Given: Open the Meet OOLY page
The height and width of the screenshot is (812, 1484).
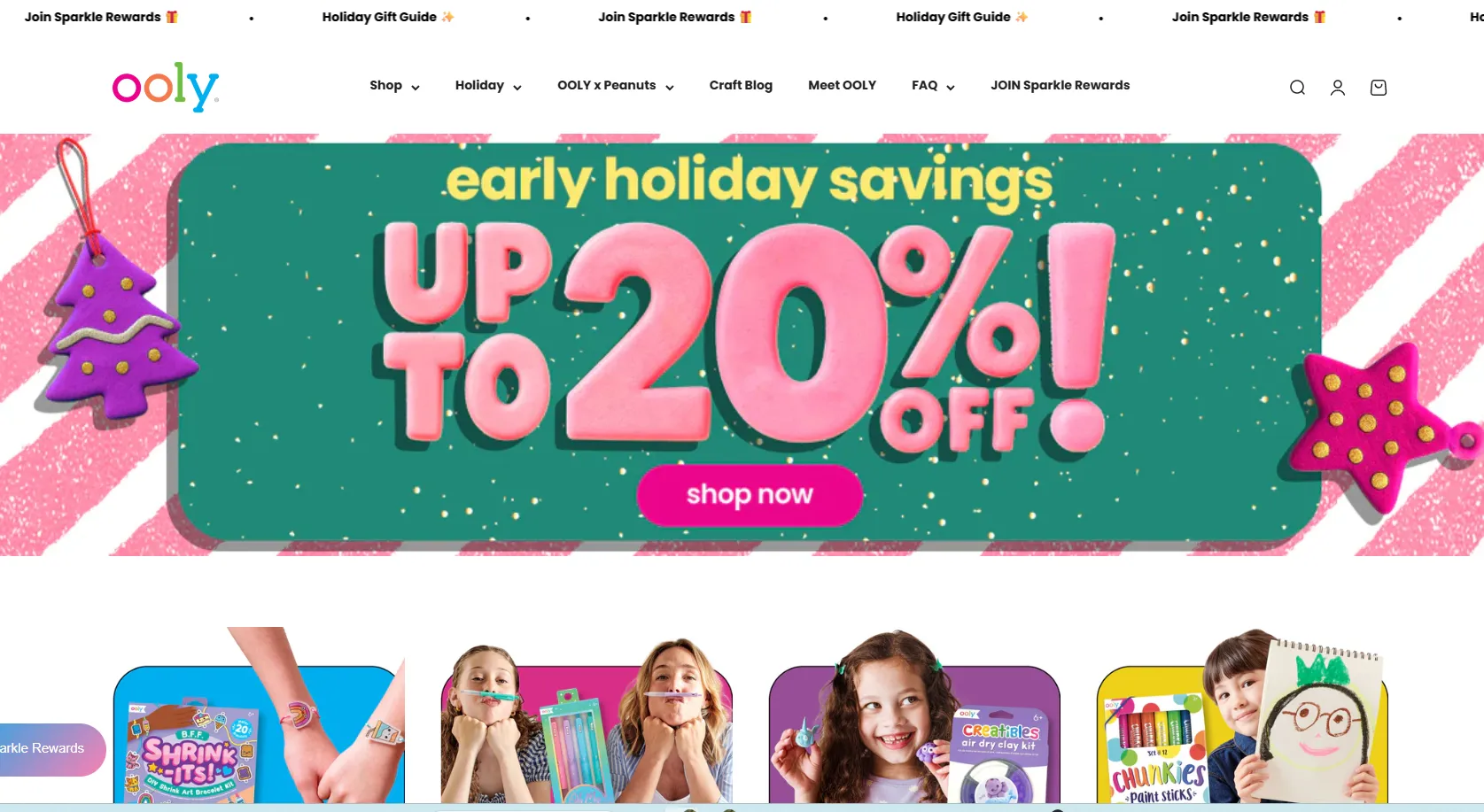Looking at the screenshot, I should [x=842, y=86].
